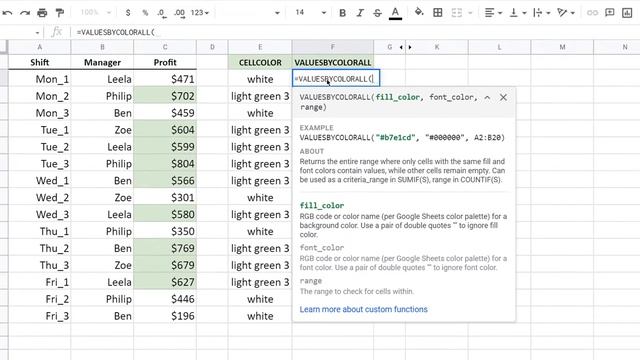Select the Thu_2 shift cell
Viewport: 640px width, 360px height.
[40, 248]
